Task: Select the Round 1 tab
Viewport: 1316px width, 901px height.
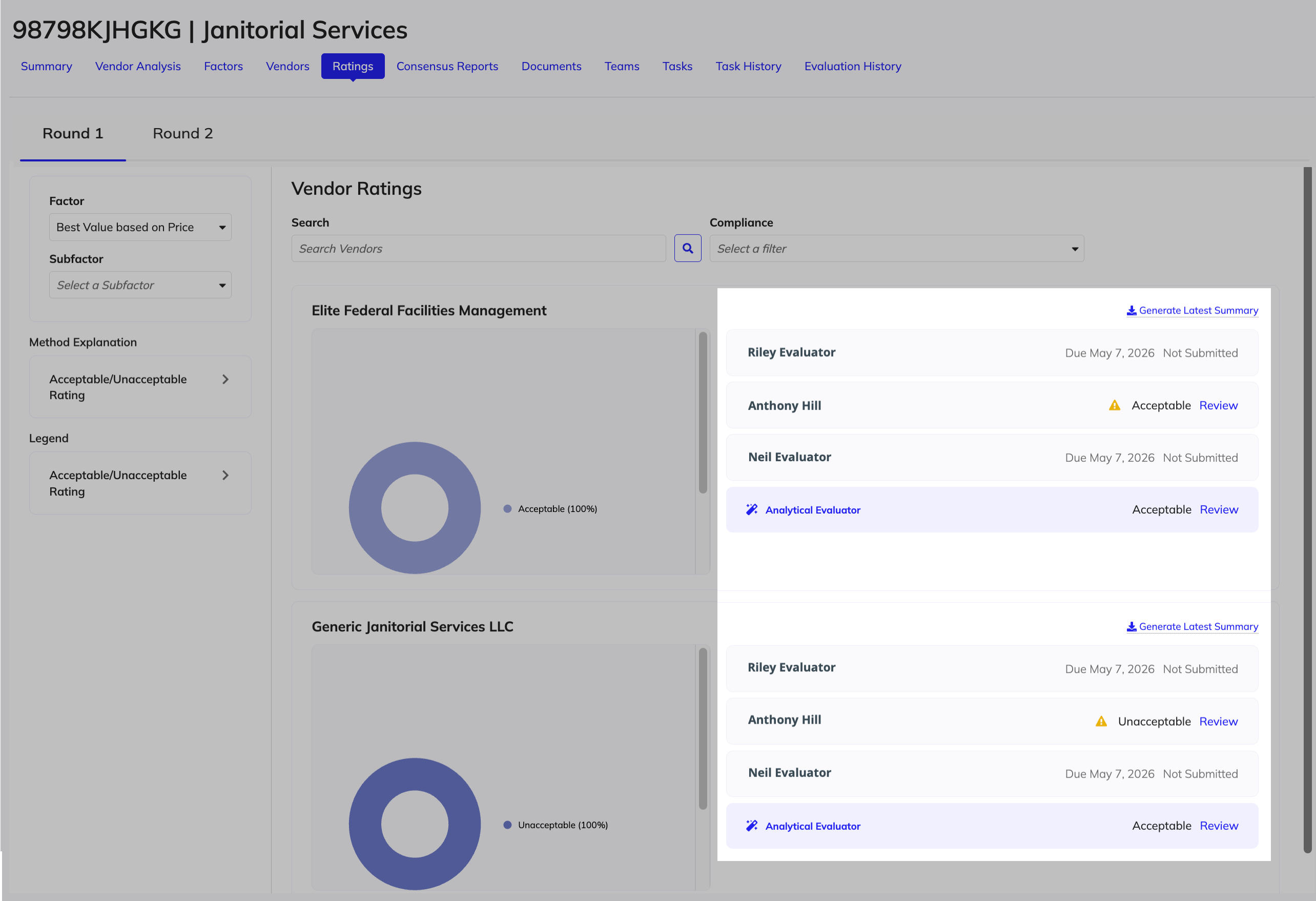Action: (x=73, y=134)
